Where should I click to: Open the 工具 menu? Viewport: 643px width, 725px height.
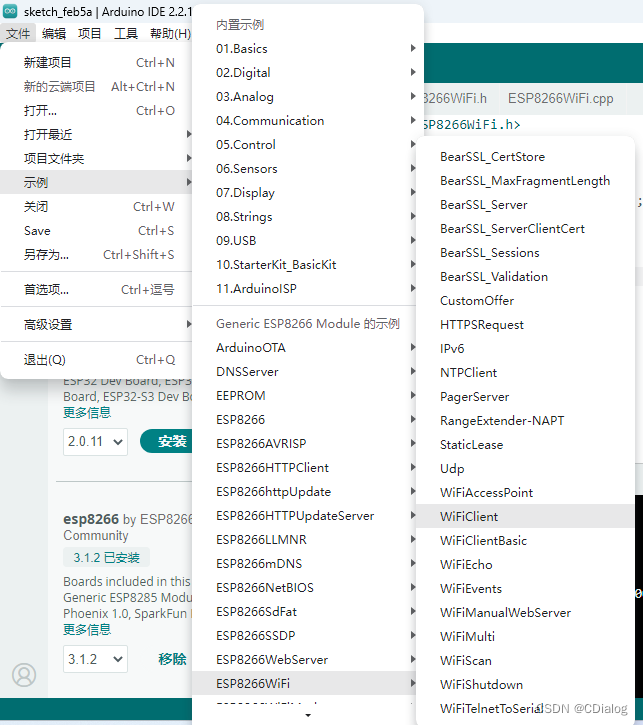click(126, 33)
